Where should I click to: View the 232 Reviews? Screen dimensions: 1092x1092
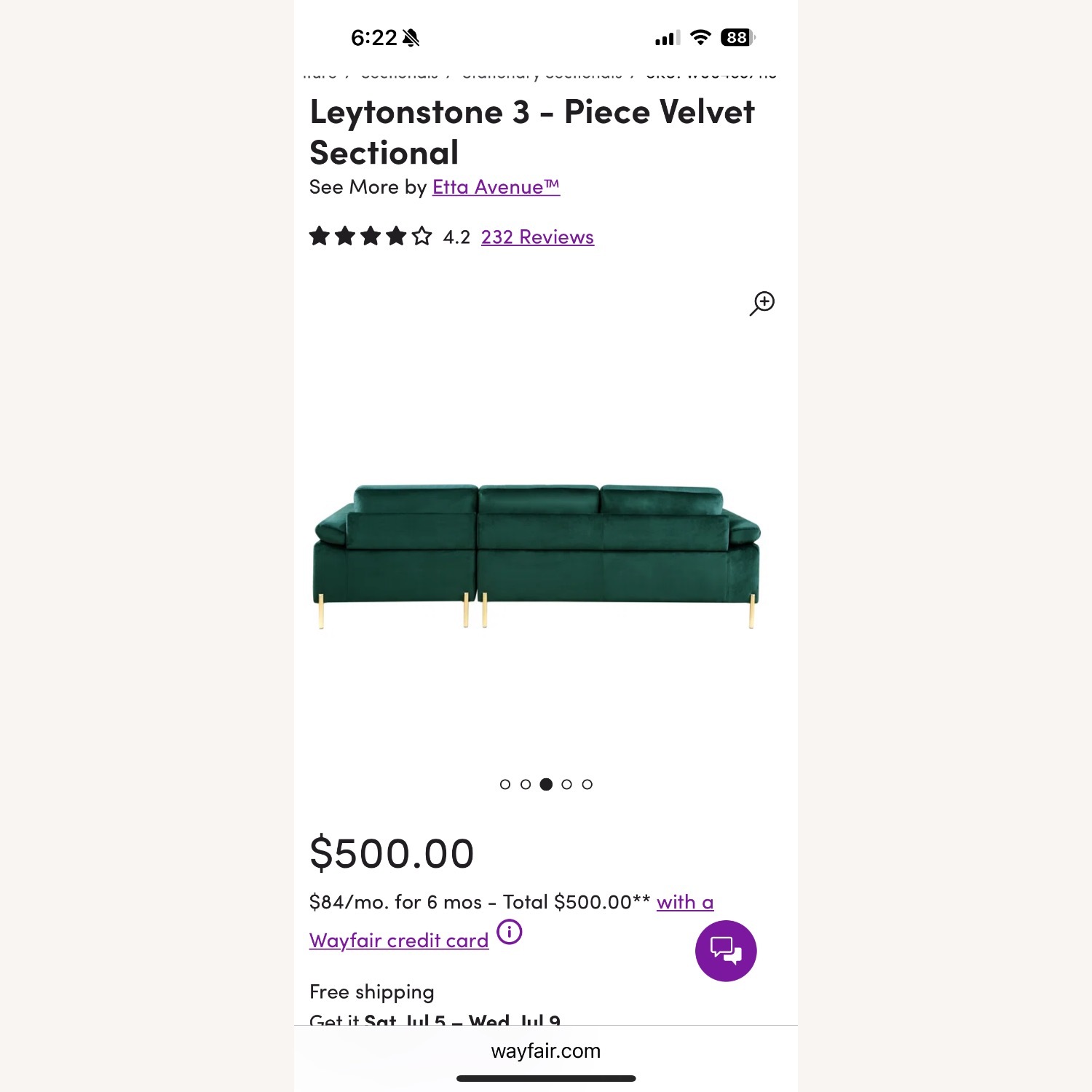point(536,237)
